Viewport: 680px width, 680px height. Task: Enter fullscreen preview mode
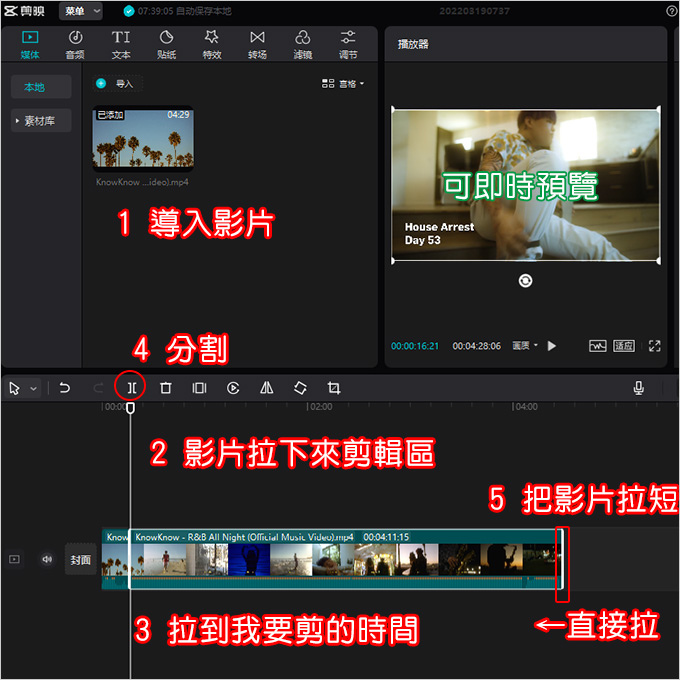point(654,346)
